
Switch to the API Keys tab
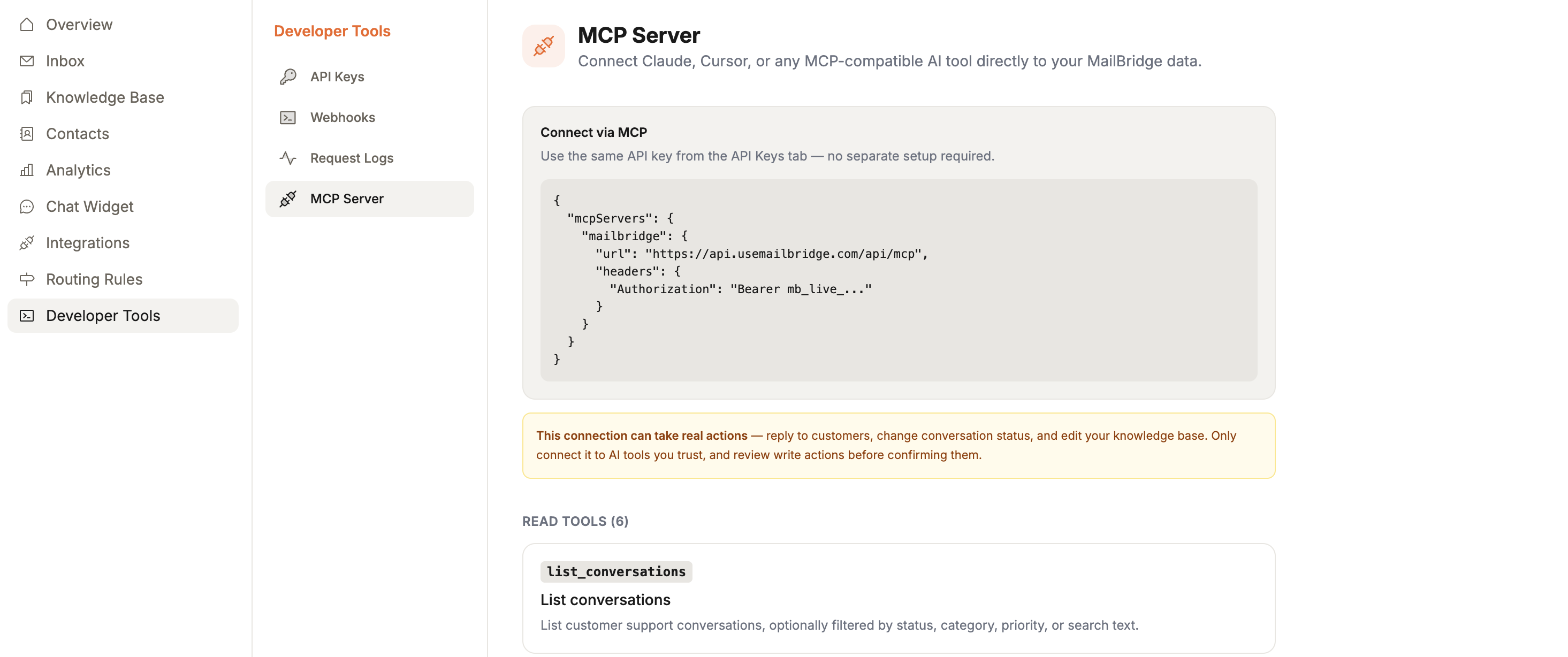[x=369, y=77]
